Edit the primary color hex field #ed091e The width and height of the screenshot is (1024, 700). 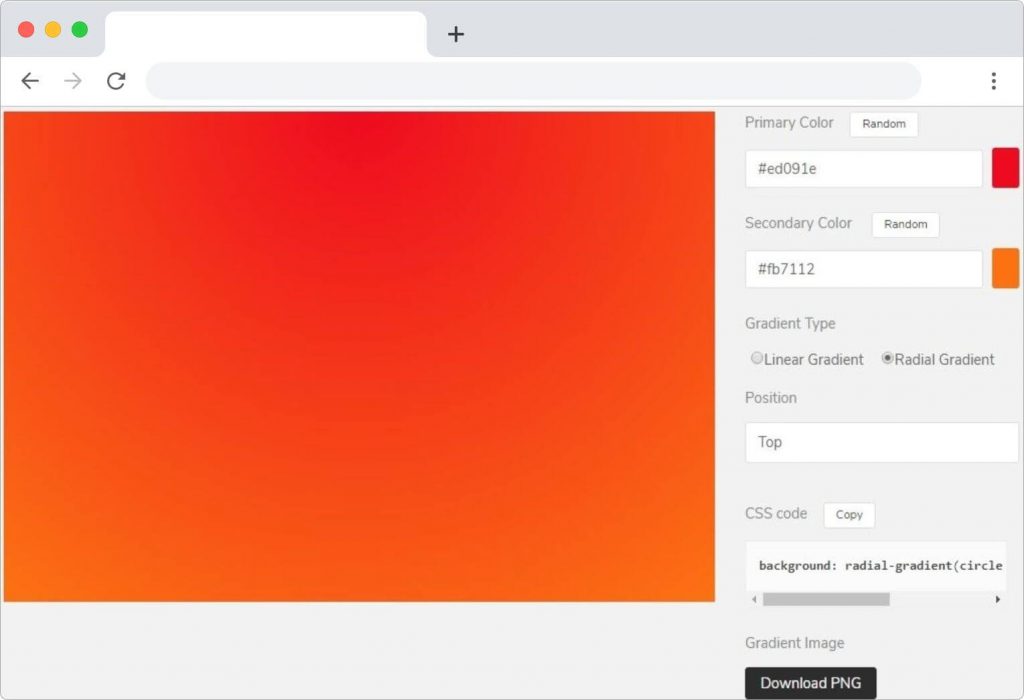point(863,169)
